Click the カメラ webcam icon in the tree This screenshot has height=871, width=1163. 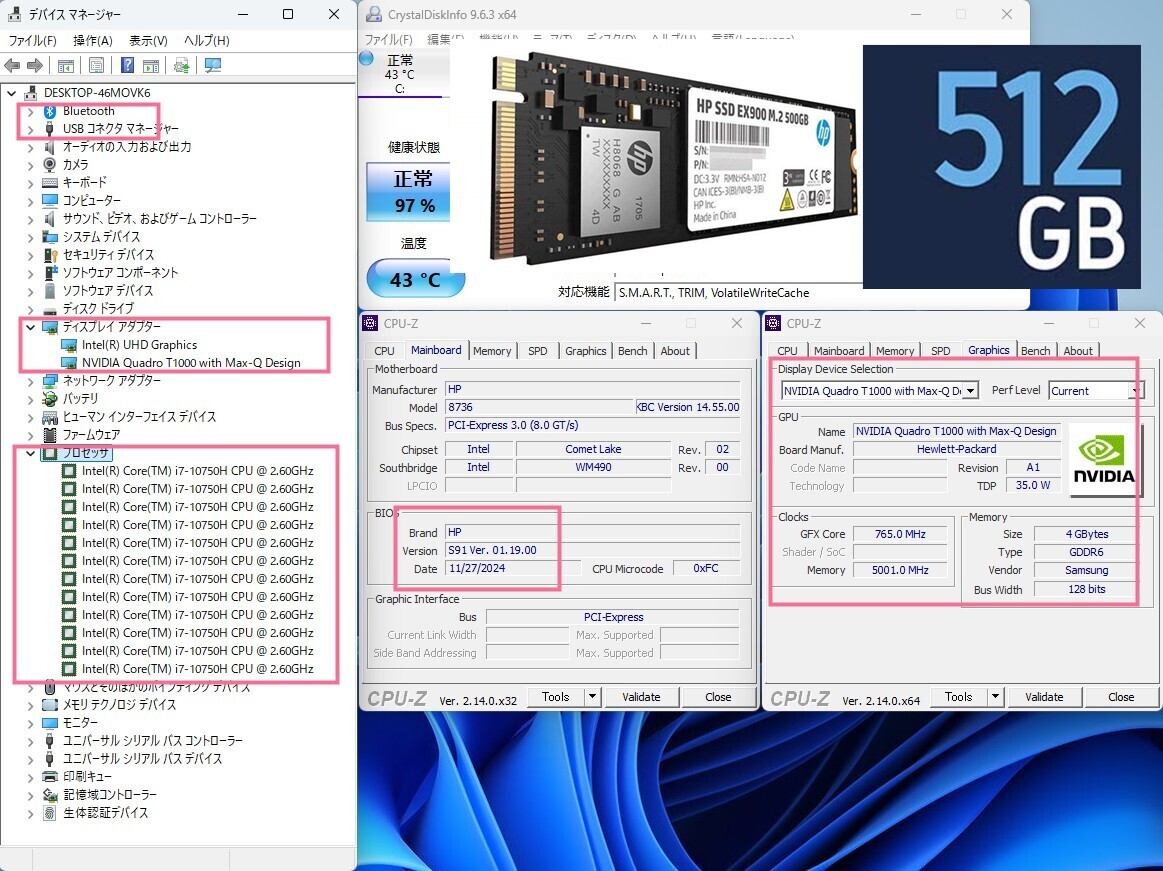[50, 165]
